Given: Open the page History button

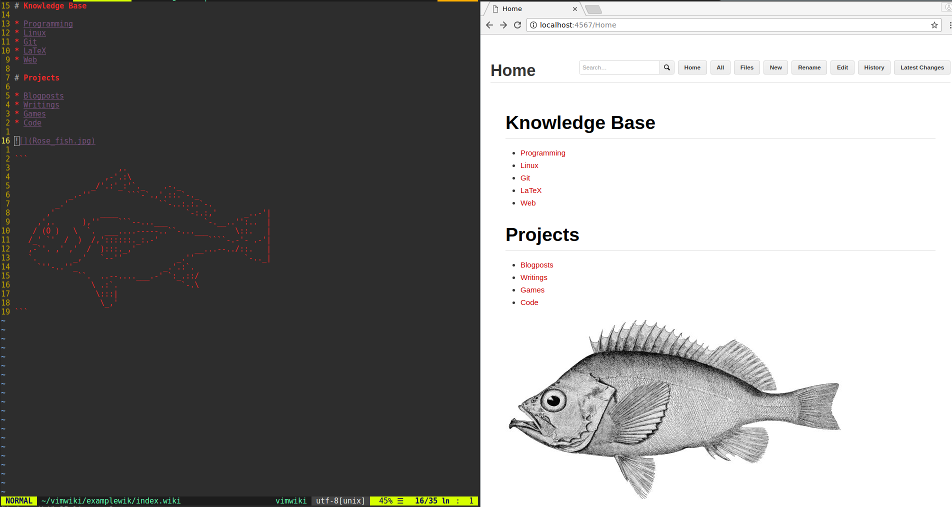Looking at the screenshot, I should click(874, 67).
